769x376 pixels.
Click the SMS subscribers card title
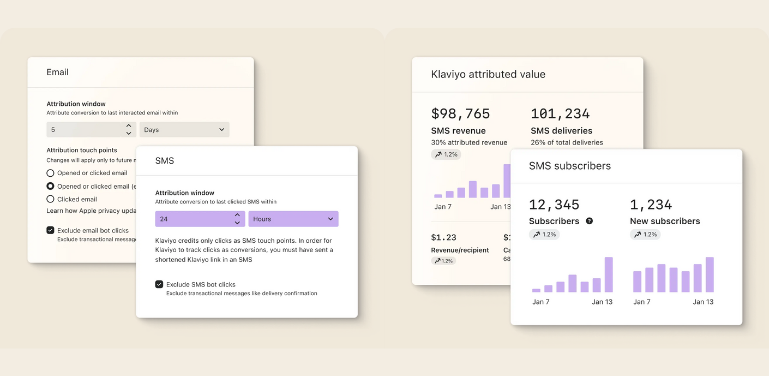(x=570, y=166)
